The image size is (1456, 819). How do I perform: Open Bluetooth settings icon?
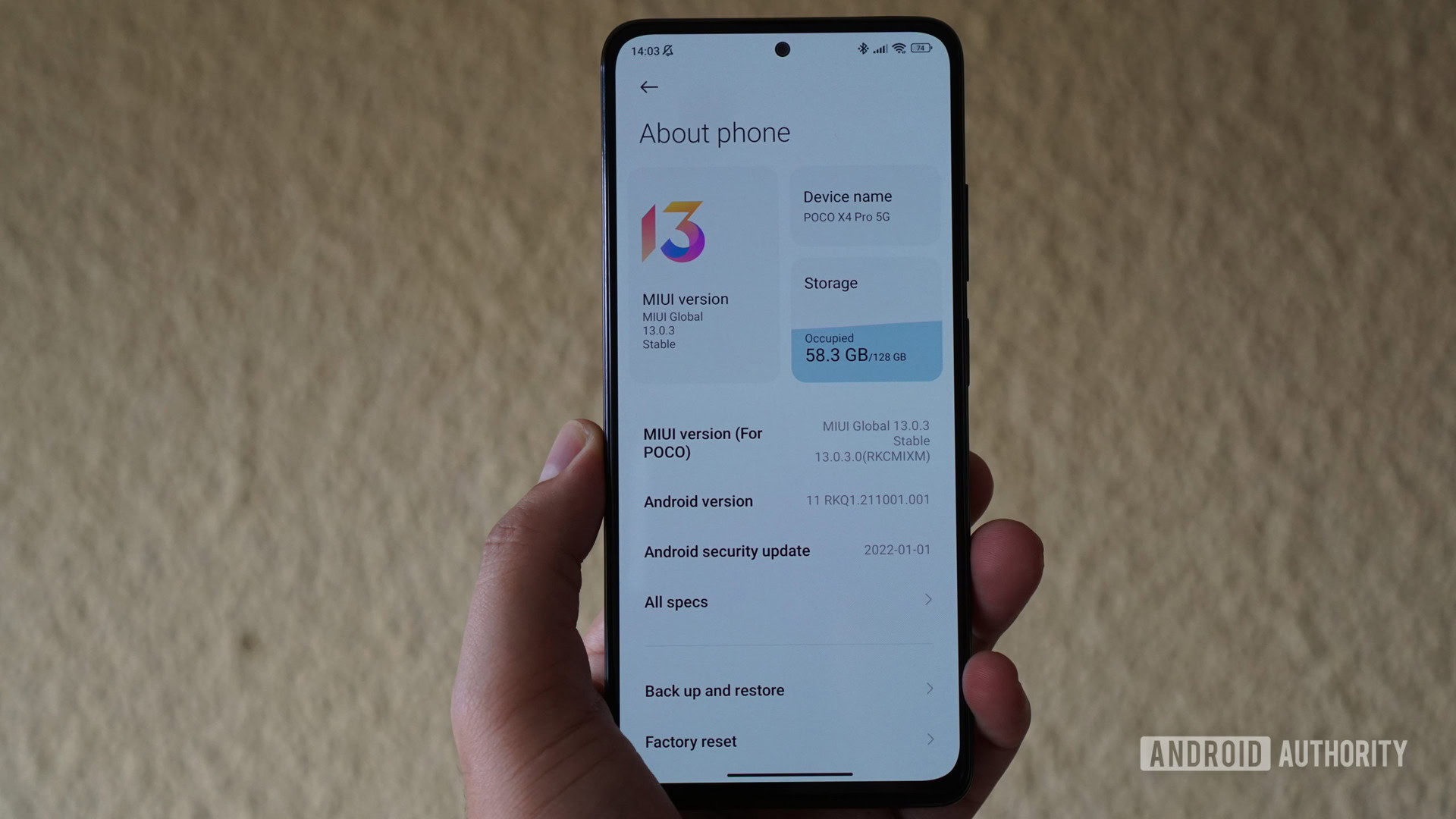click(857, 50)
